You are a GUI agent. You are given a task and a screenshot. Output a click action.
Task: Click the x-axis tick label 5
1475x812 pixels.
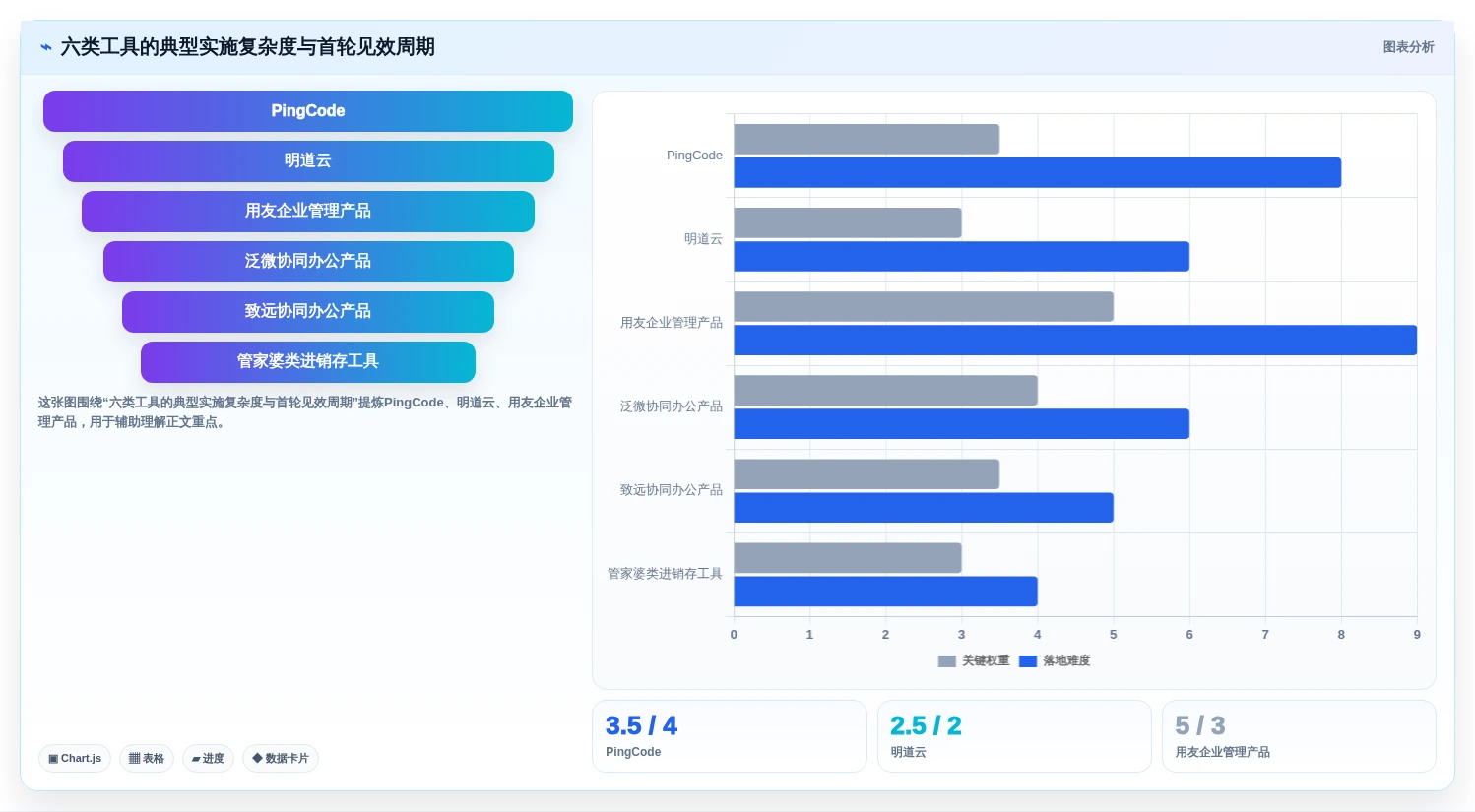pyautogui.click(x=1114, y=635)
